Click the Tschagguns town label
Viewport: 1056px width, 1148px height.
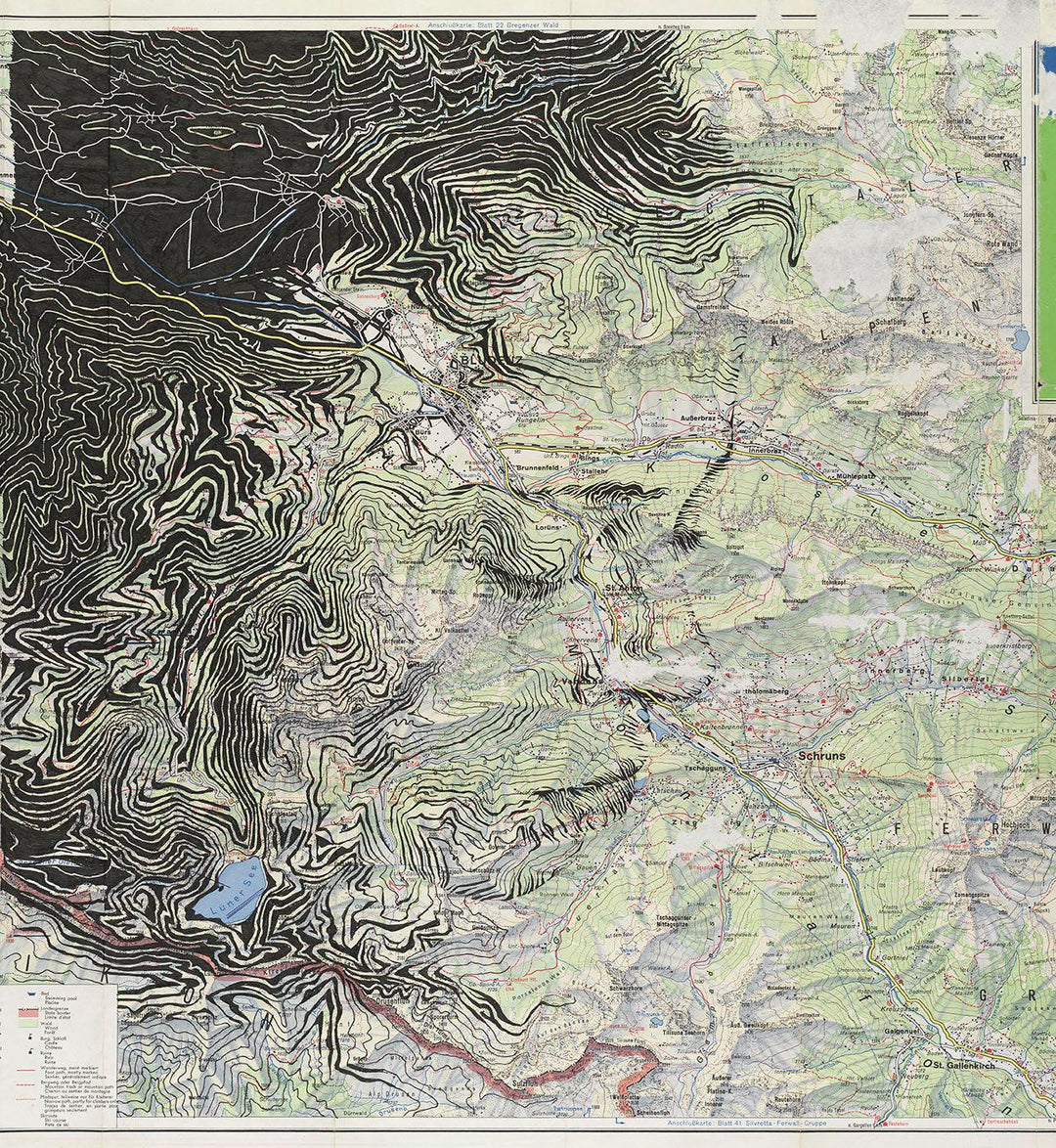(708, 768)
